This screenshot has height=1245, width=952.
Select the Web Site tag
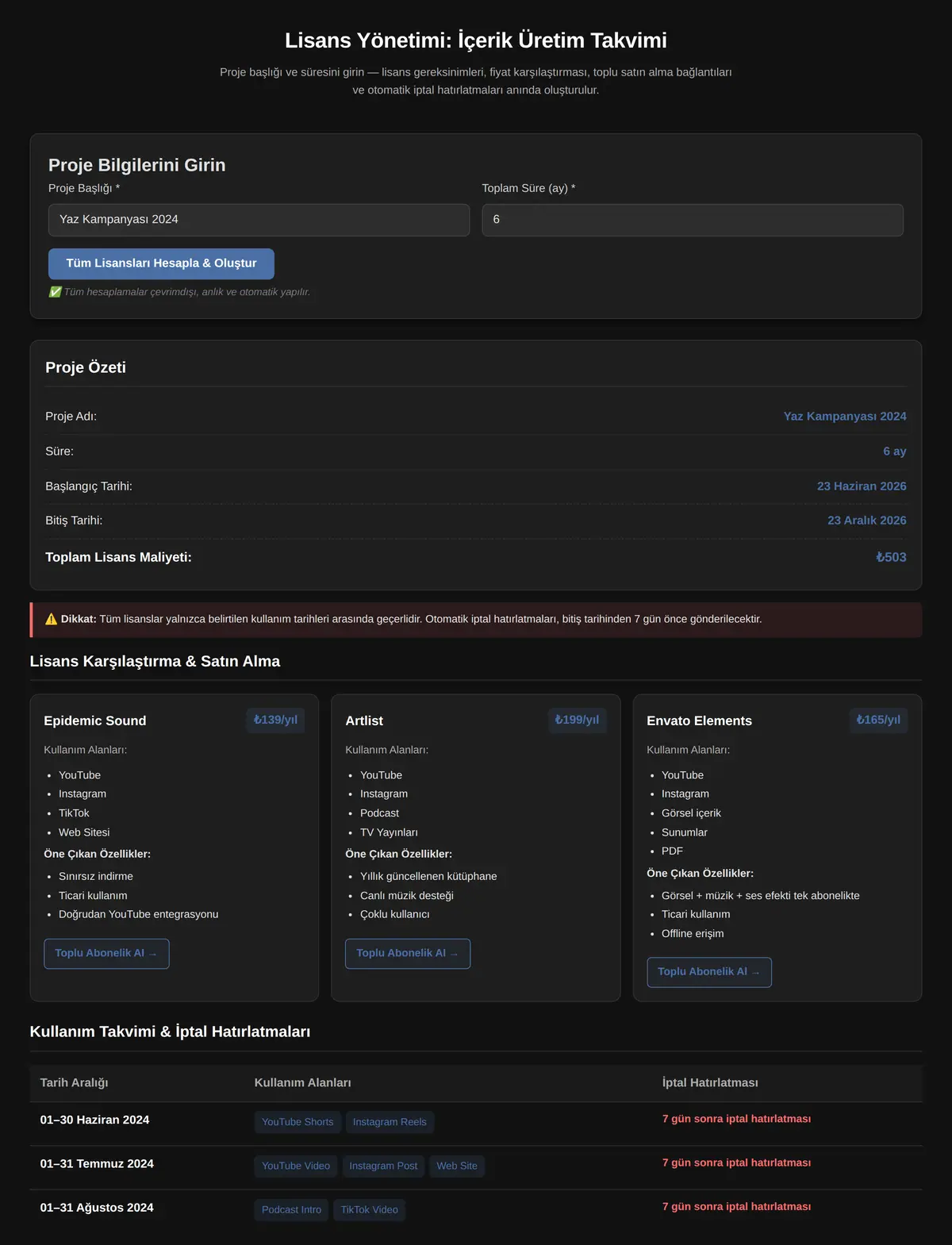tap(457, 1166)
